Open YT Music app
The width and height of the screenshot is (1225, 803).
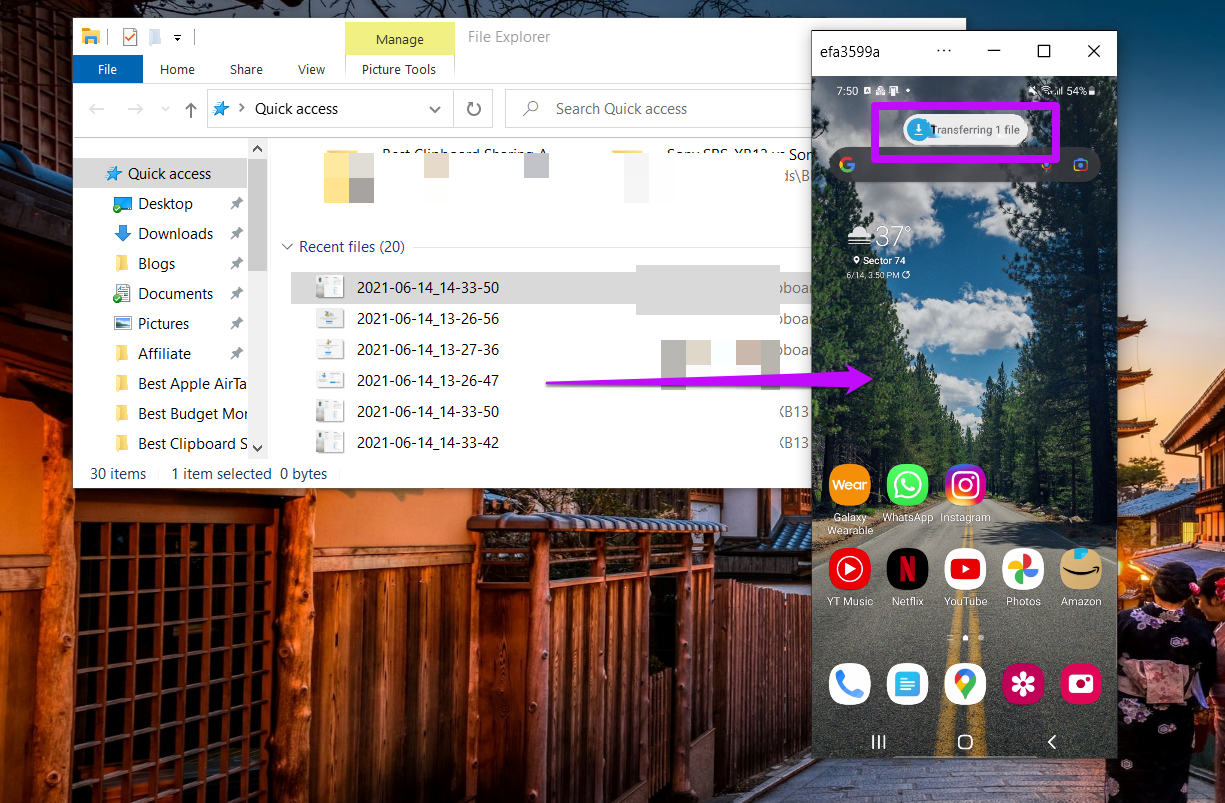point(849,570)
